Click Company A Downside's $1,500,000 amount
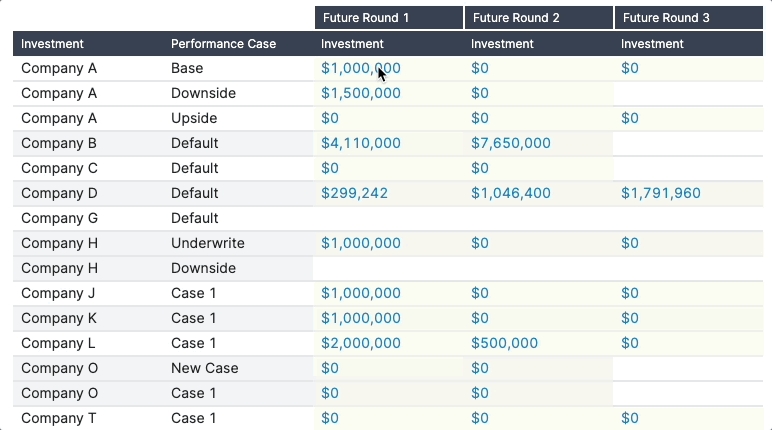This screenshot has height=430, width=772. (361, 93)
